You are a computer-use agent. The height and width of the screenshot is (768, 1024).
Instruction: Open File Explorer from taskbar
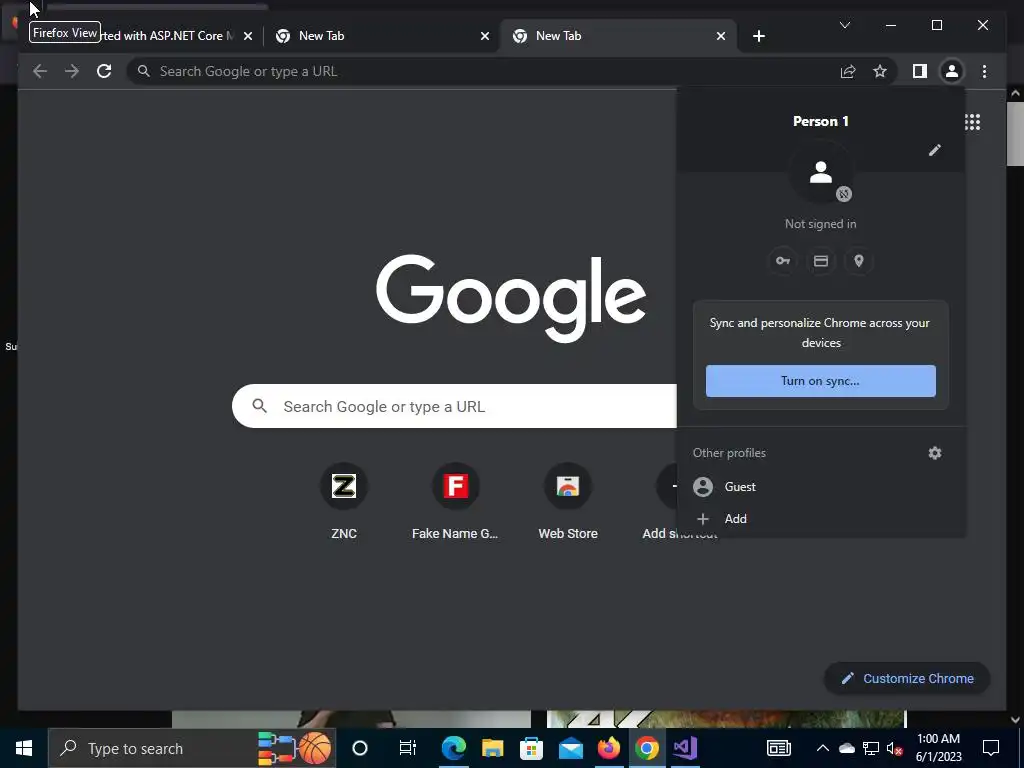(x=492, y=748)
